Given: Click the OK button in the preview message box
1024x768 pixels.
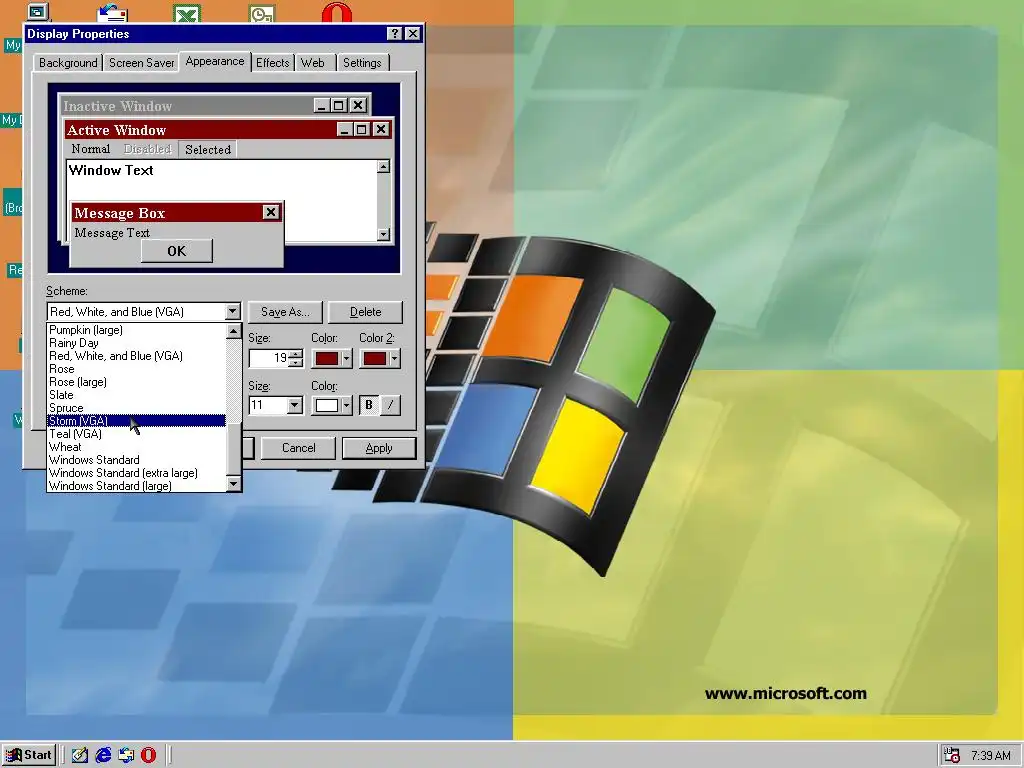Looking at the screenshot, I should 176,251.
